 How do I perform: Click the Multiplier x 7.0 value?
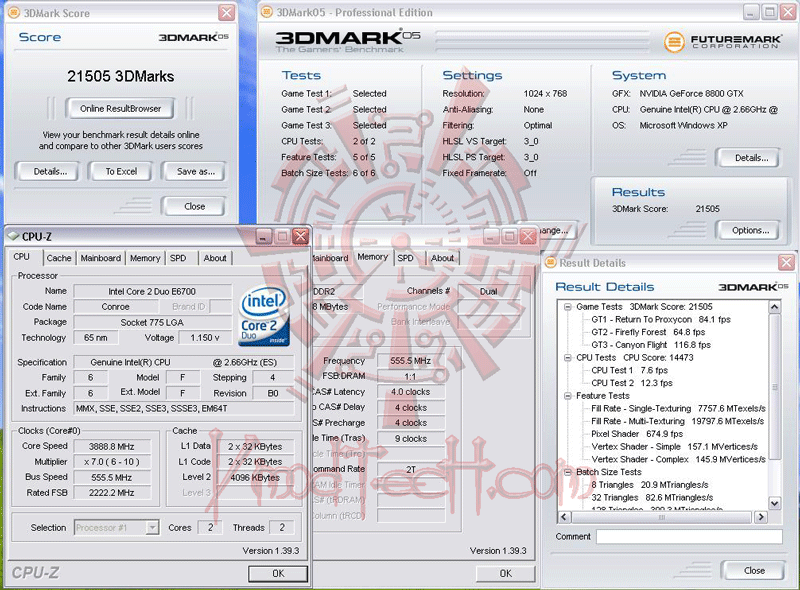click(x=112, y=462)
